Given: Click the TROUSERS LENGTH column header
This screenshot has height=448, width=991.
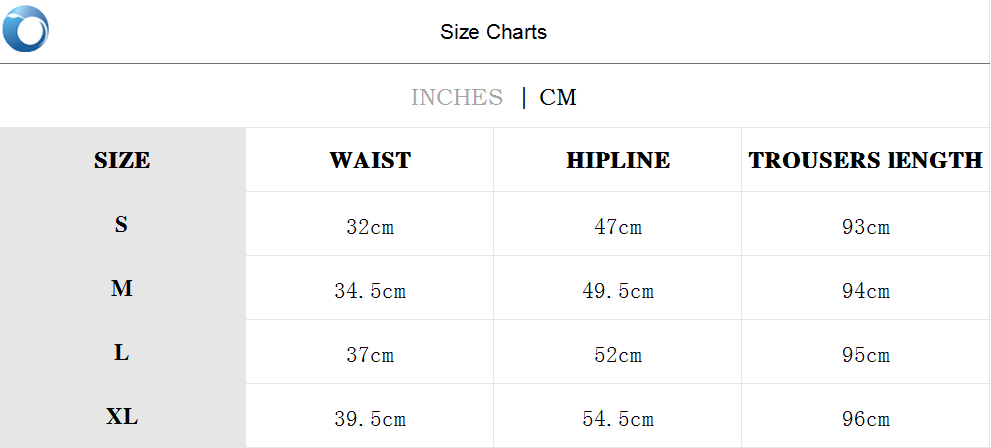Looking at the screenshot, I should pyautogui.click(x=865, y=160).
